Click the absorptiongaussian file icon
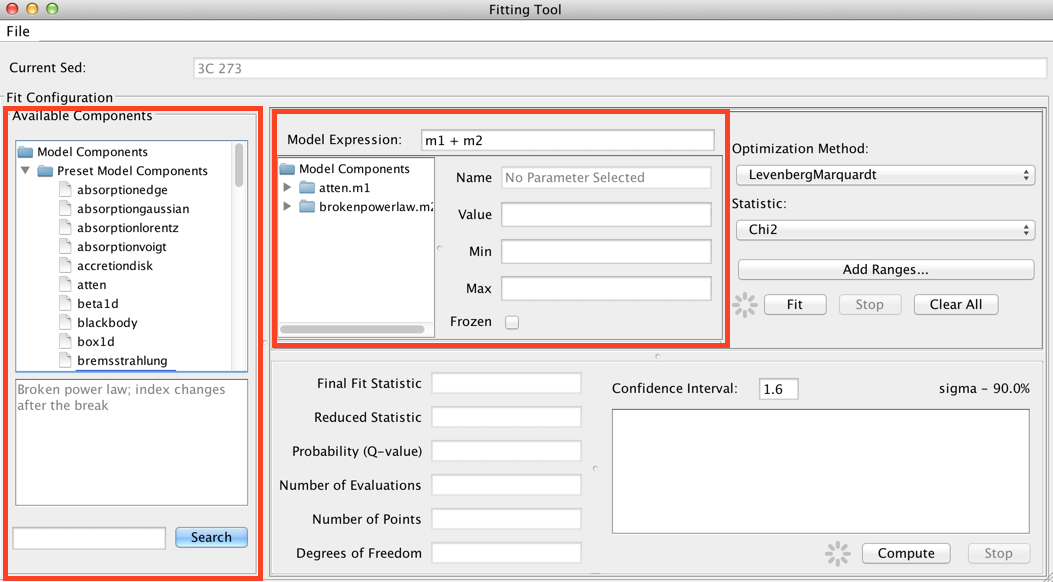Screen dimensions: 1053x582 [x=65, y=209]
